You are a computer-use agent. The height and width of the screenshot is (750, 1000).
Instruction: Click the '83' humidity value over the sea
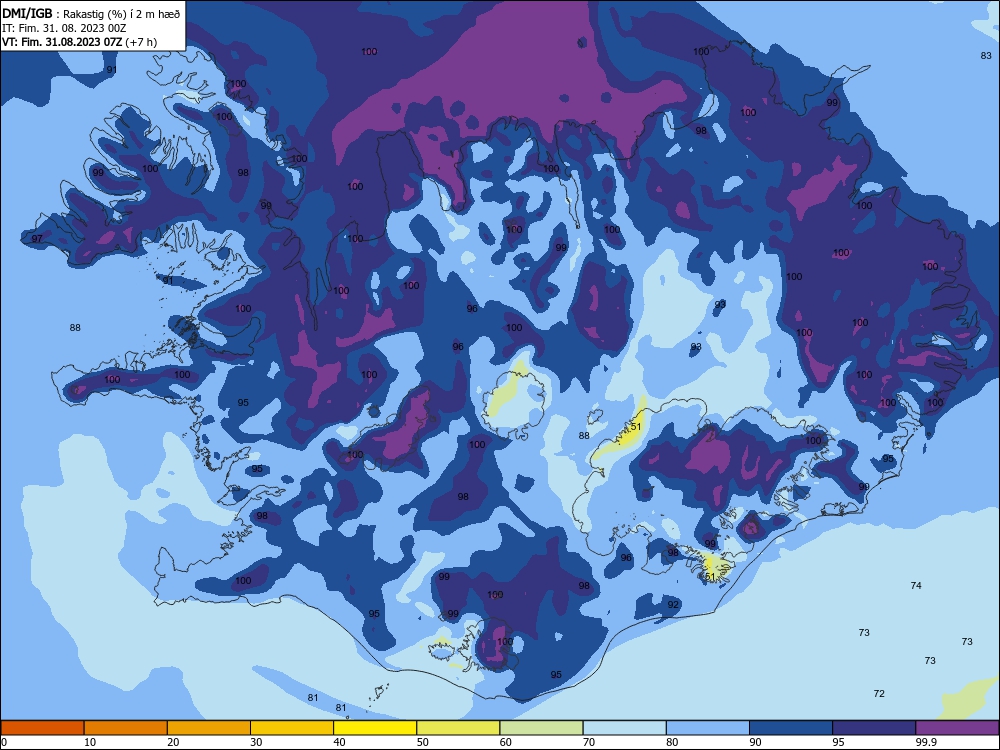coord(986,55)
